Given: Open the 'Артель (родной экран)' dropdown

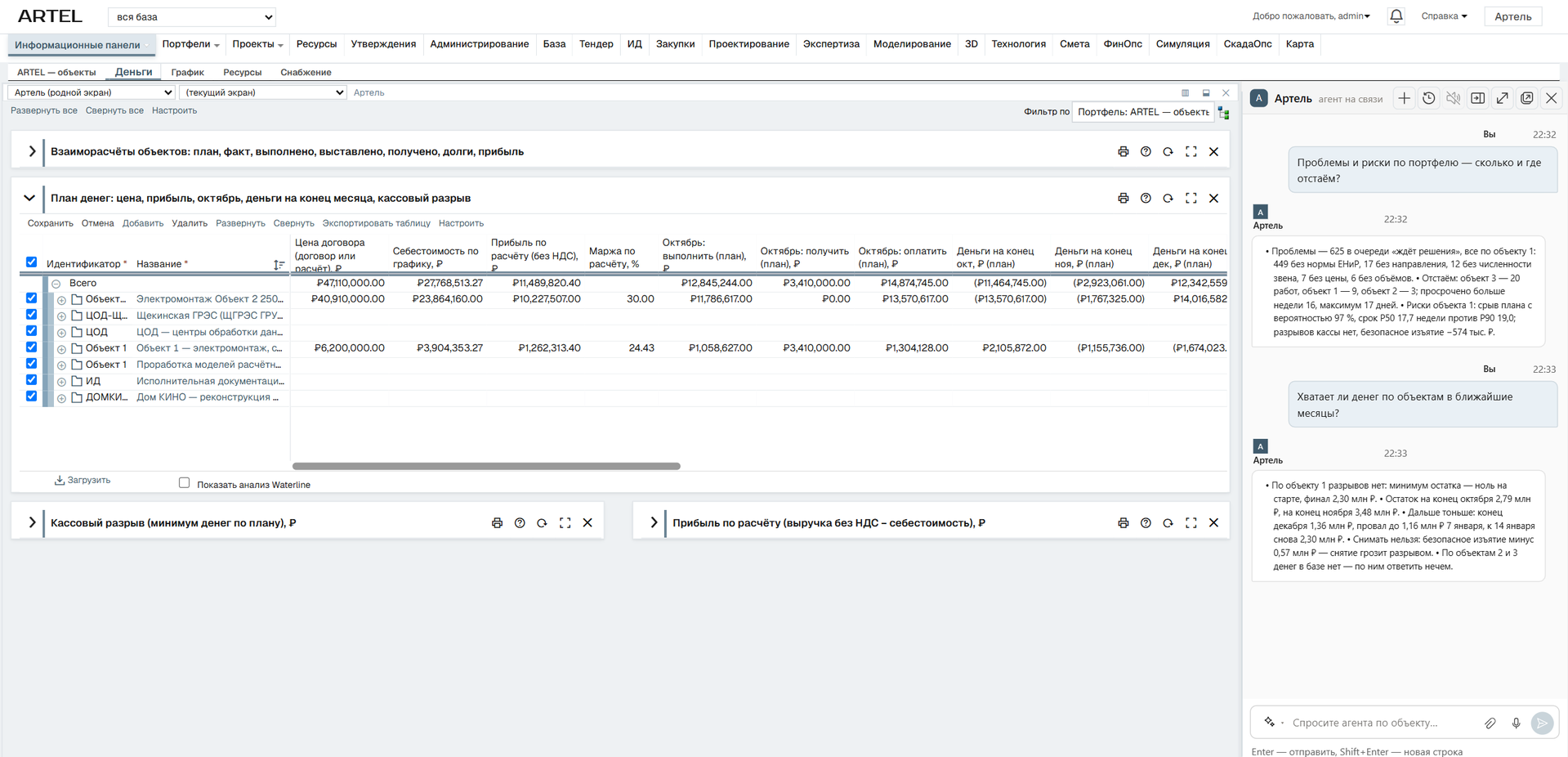Looking at the screenshot, I should click(91, 93).
